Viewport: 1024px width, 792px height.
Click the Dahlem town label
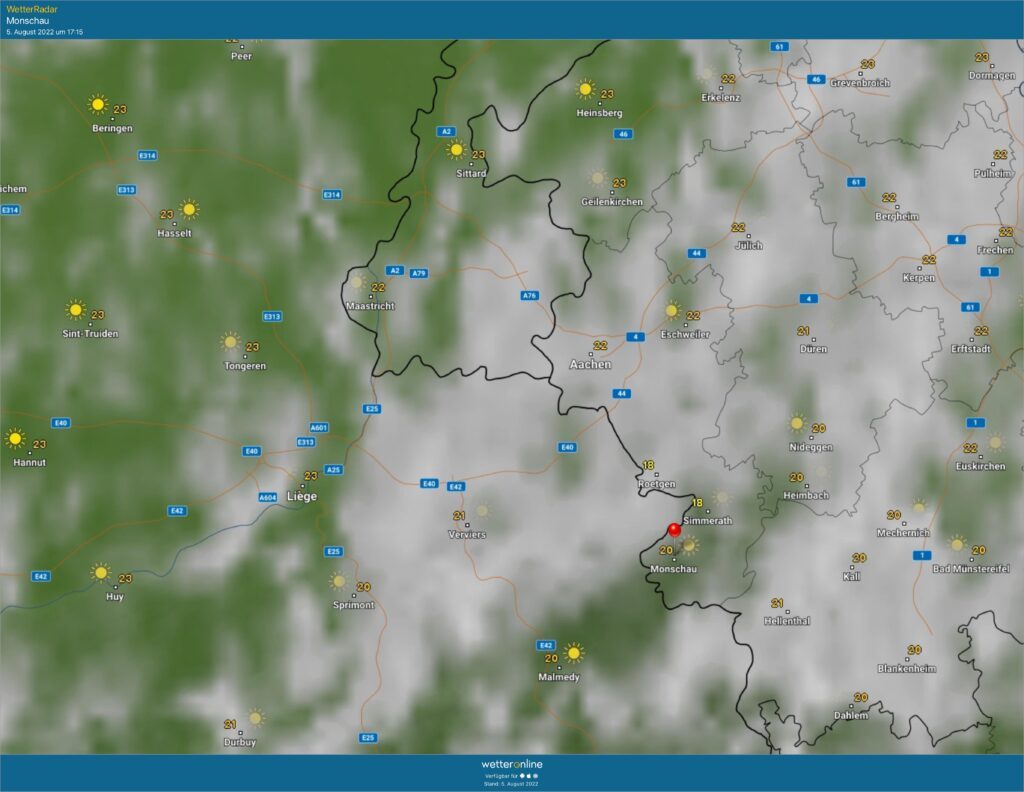[x=851, y=716]
